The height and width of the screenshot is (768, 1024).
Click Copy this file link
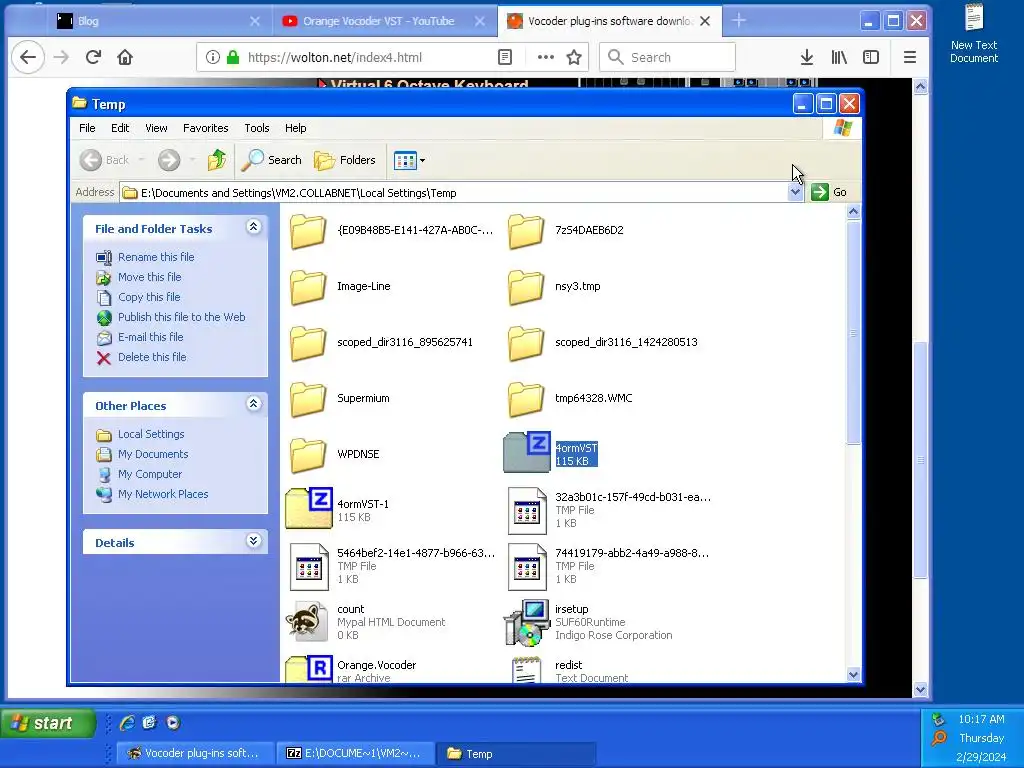click(149, 297)
